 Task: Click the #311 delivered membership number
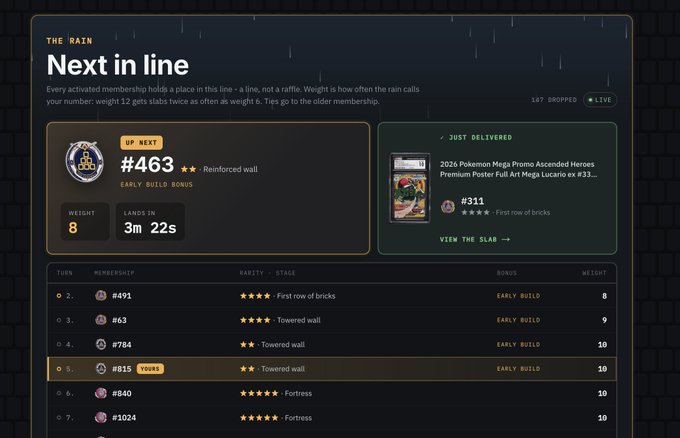pos(472,201)
